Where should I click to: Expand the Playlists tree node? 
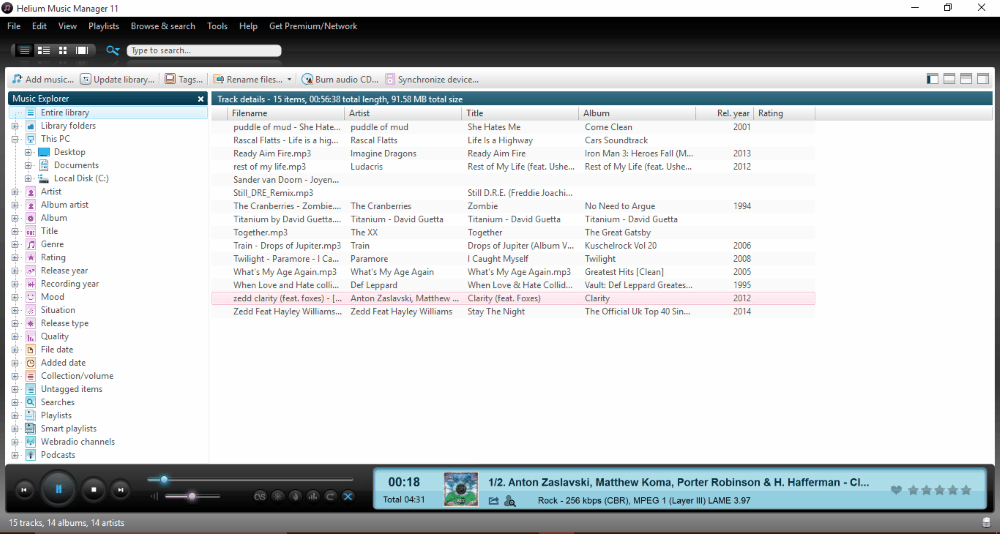pos(15,415)
